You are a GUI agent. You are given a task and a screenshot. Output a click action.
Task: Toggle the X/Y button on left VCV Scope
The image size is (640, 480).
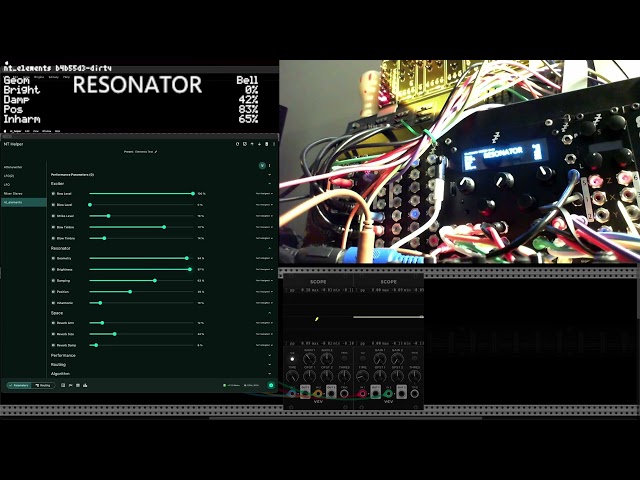[292, 359]
